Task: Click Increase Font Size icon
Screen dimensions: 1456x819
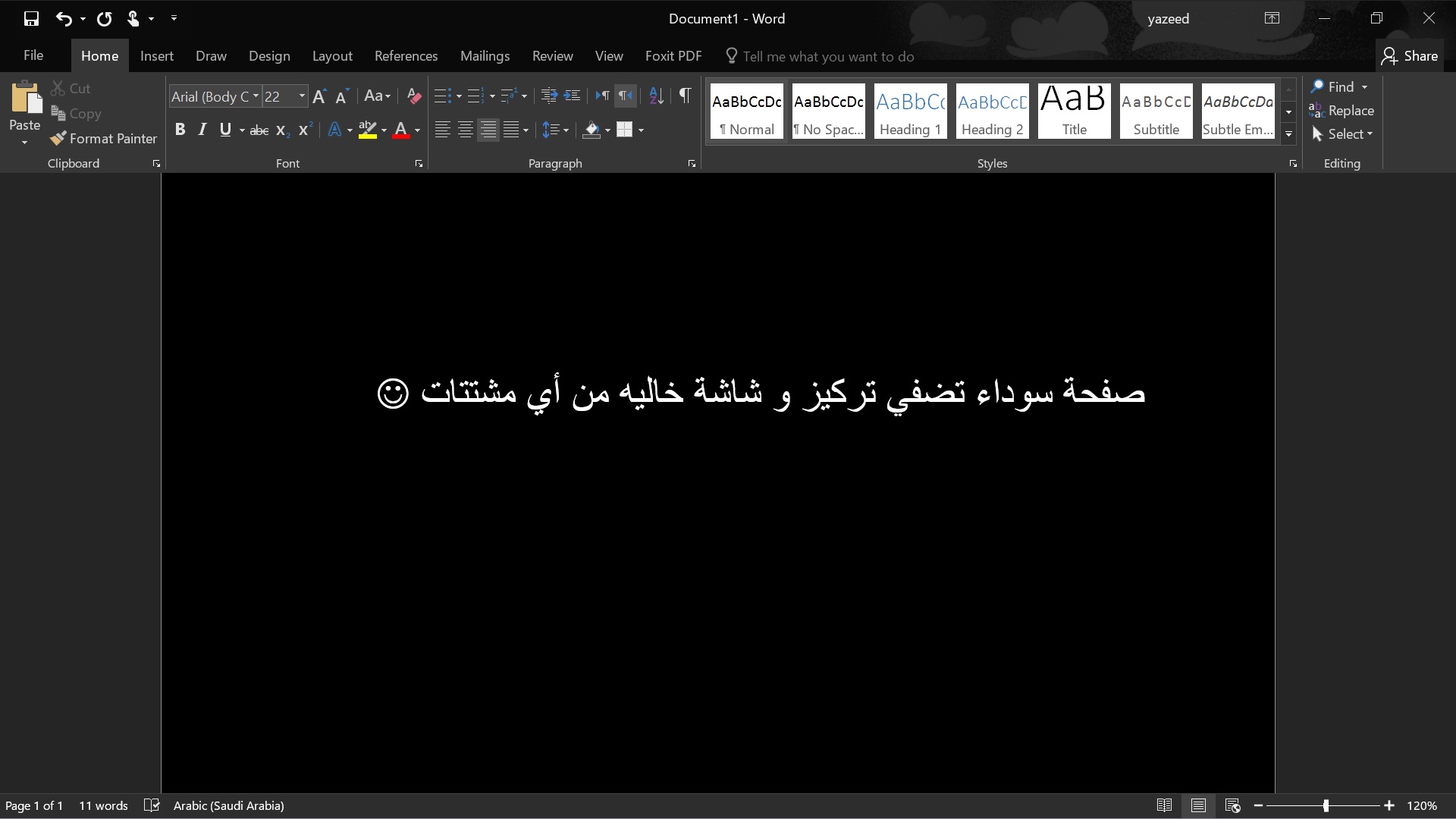Action: tap(319, 96)
